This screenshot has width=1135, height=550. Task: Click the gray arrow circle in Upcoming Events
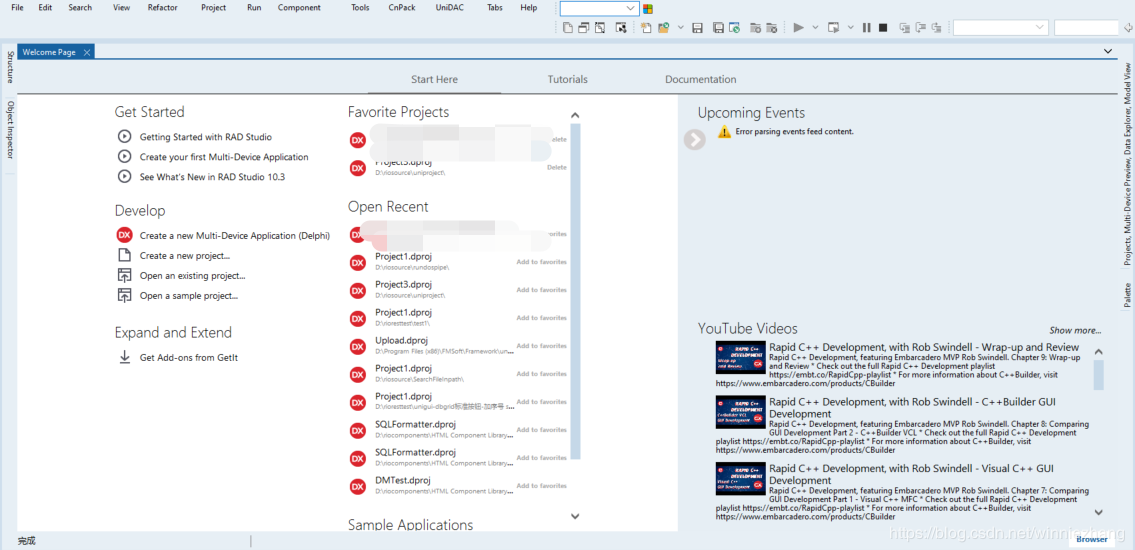[695, 140]
